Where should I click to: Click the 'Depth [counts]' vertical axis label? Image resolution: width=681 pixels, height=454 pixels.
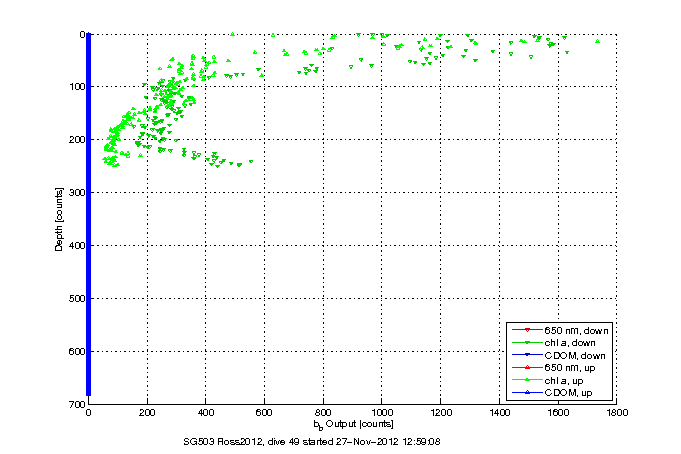59,219
